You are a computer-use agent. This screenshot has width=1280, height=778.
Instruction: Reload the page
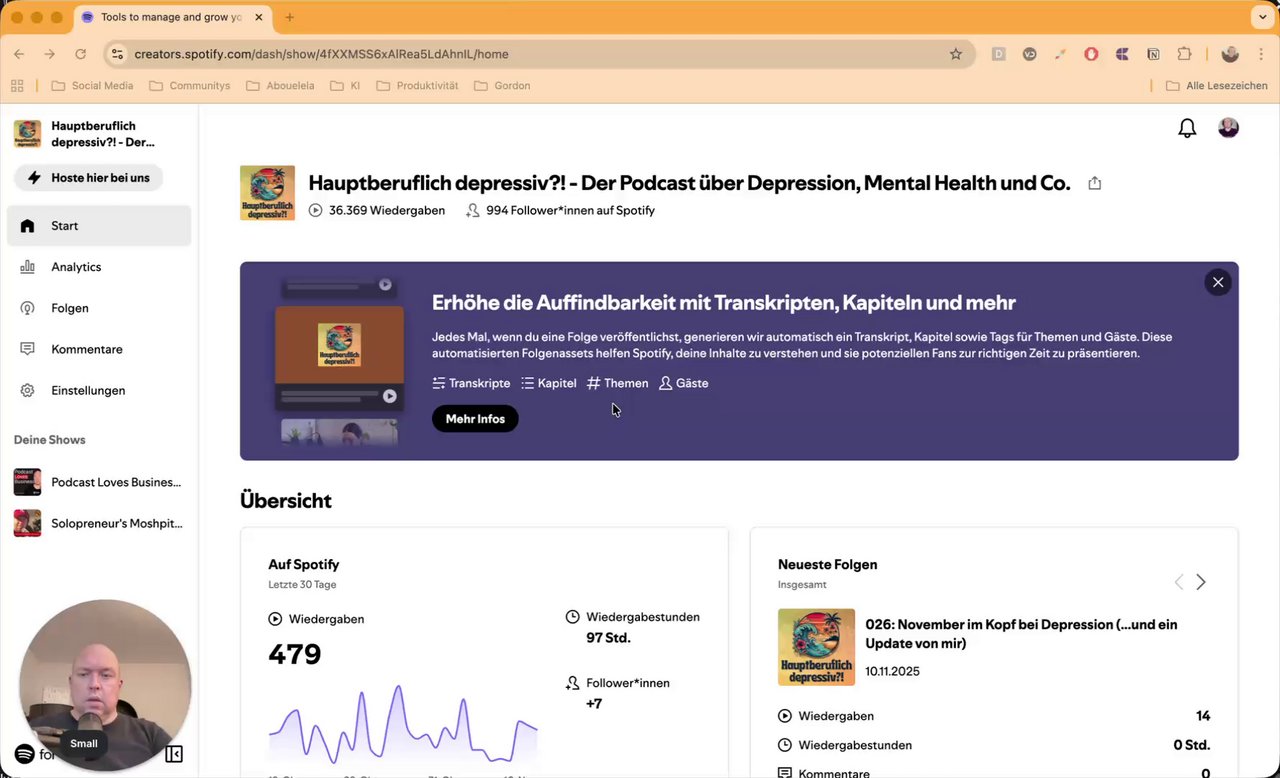pos(80,54)
